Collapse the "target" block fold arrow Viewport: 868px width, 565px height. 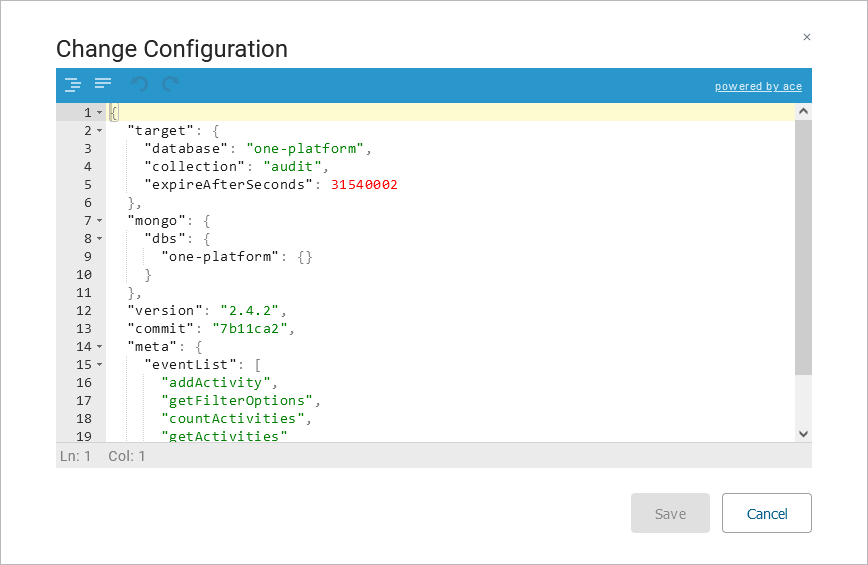100,131
